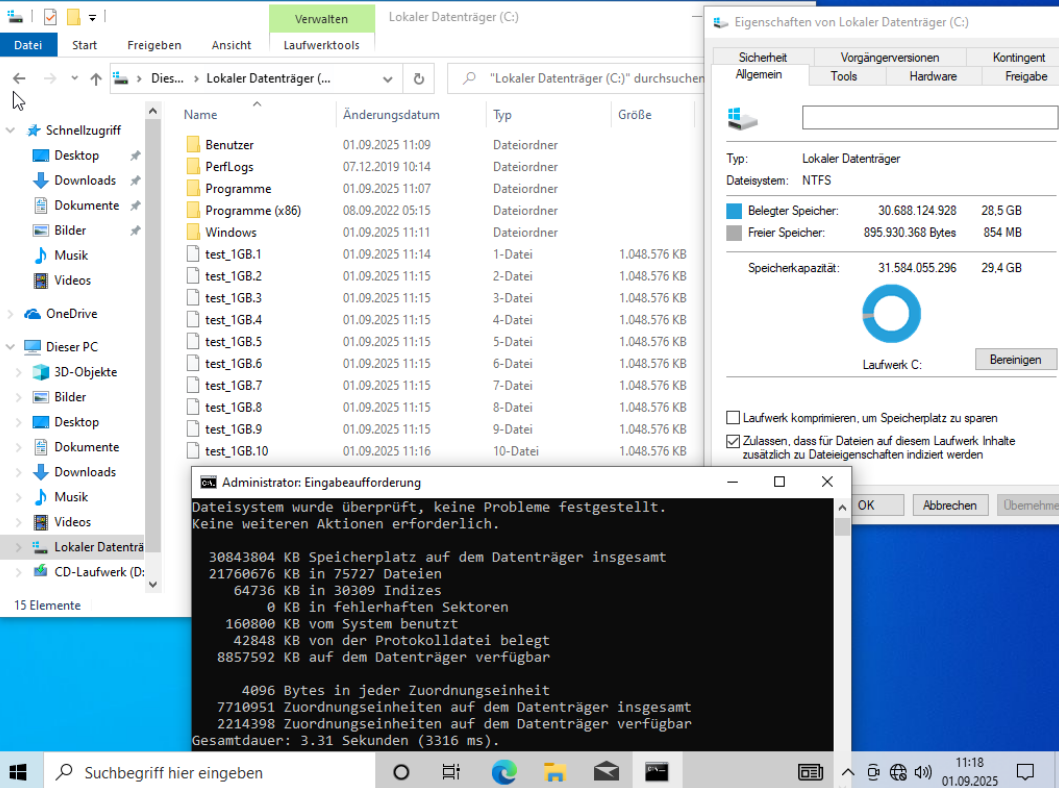Enable the drive compression checkbox

(734, 418)
